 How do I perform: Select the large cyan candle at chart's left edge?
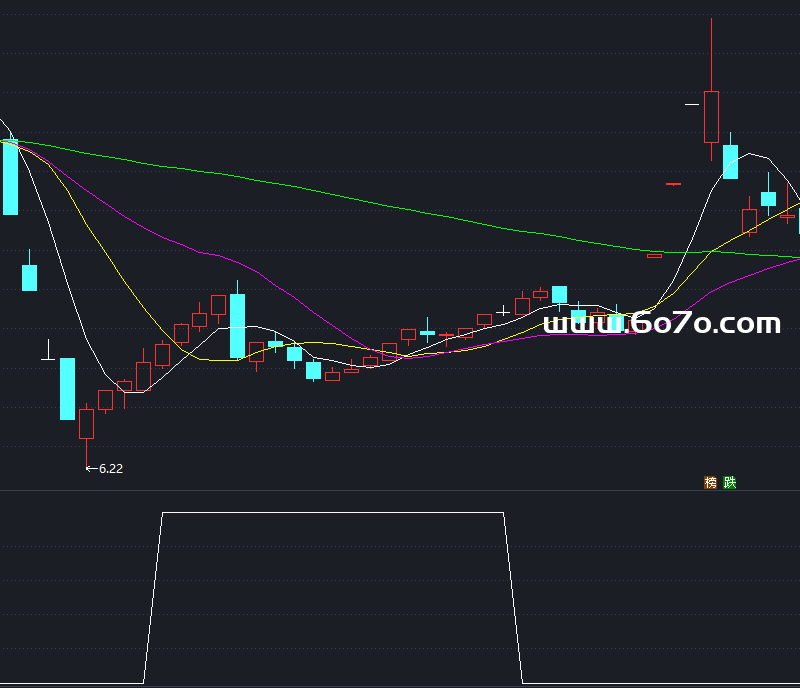coord(10,178)
